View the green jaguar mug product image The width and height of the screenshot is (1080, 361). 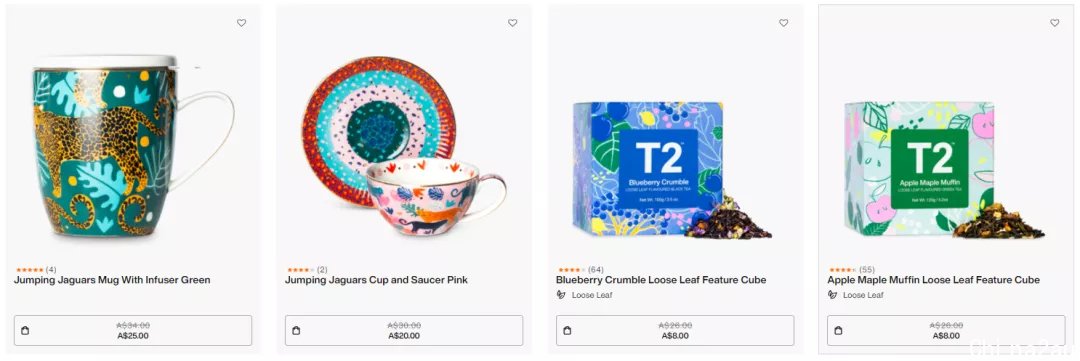pyautogui.click(x=133, y=146)
